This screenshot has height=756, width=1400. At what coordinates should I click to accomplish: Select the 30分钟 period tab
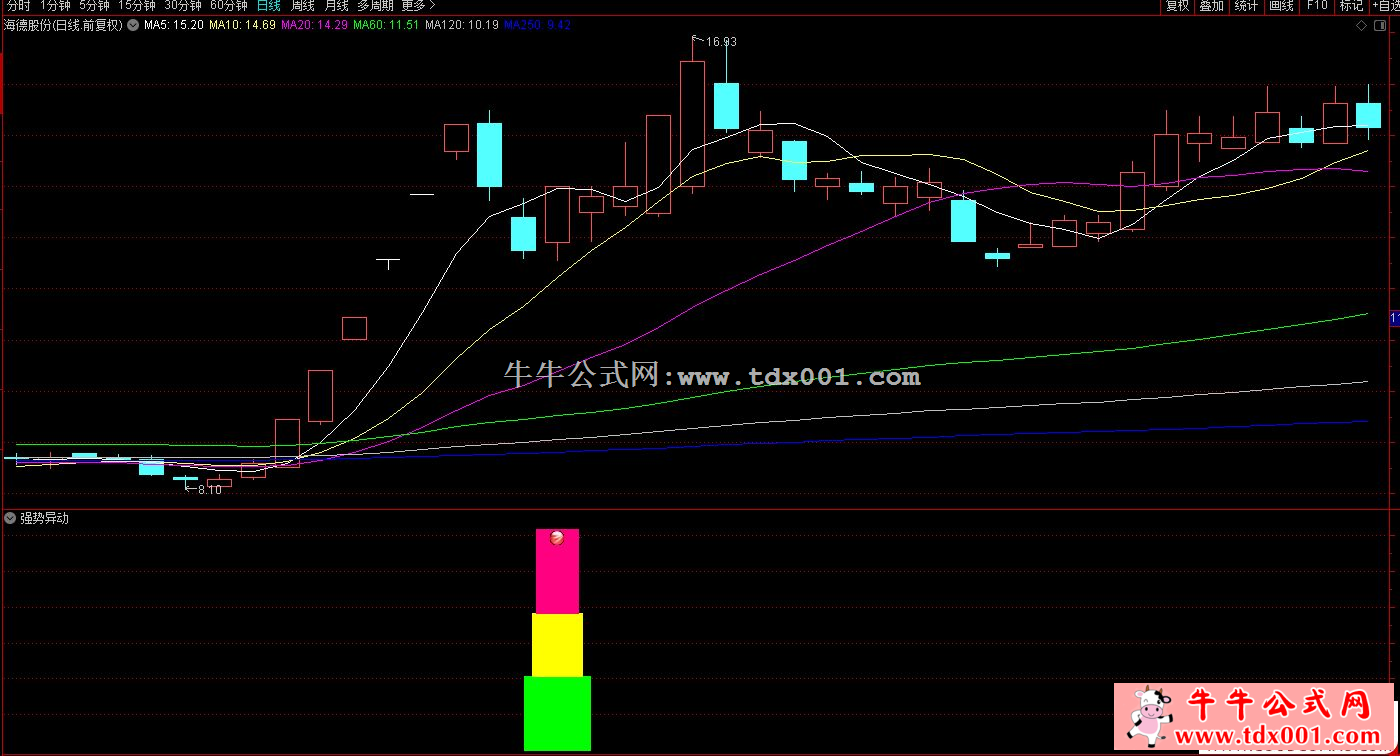(x=182, y=6)
